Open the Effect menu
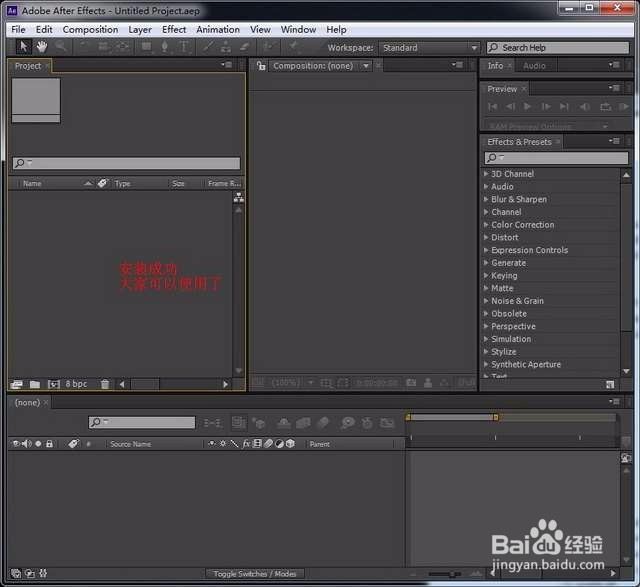 pos(174,29)
